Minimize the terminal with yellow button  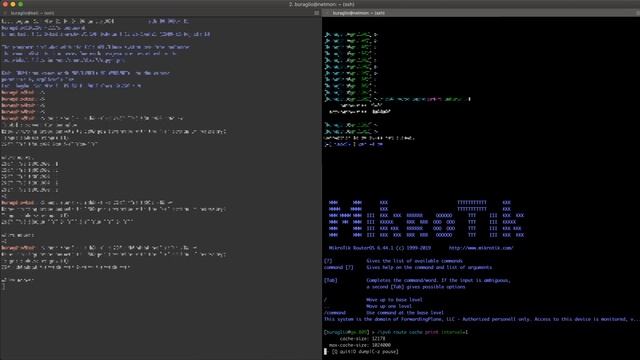click(13, 4)
